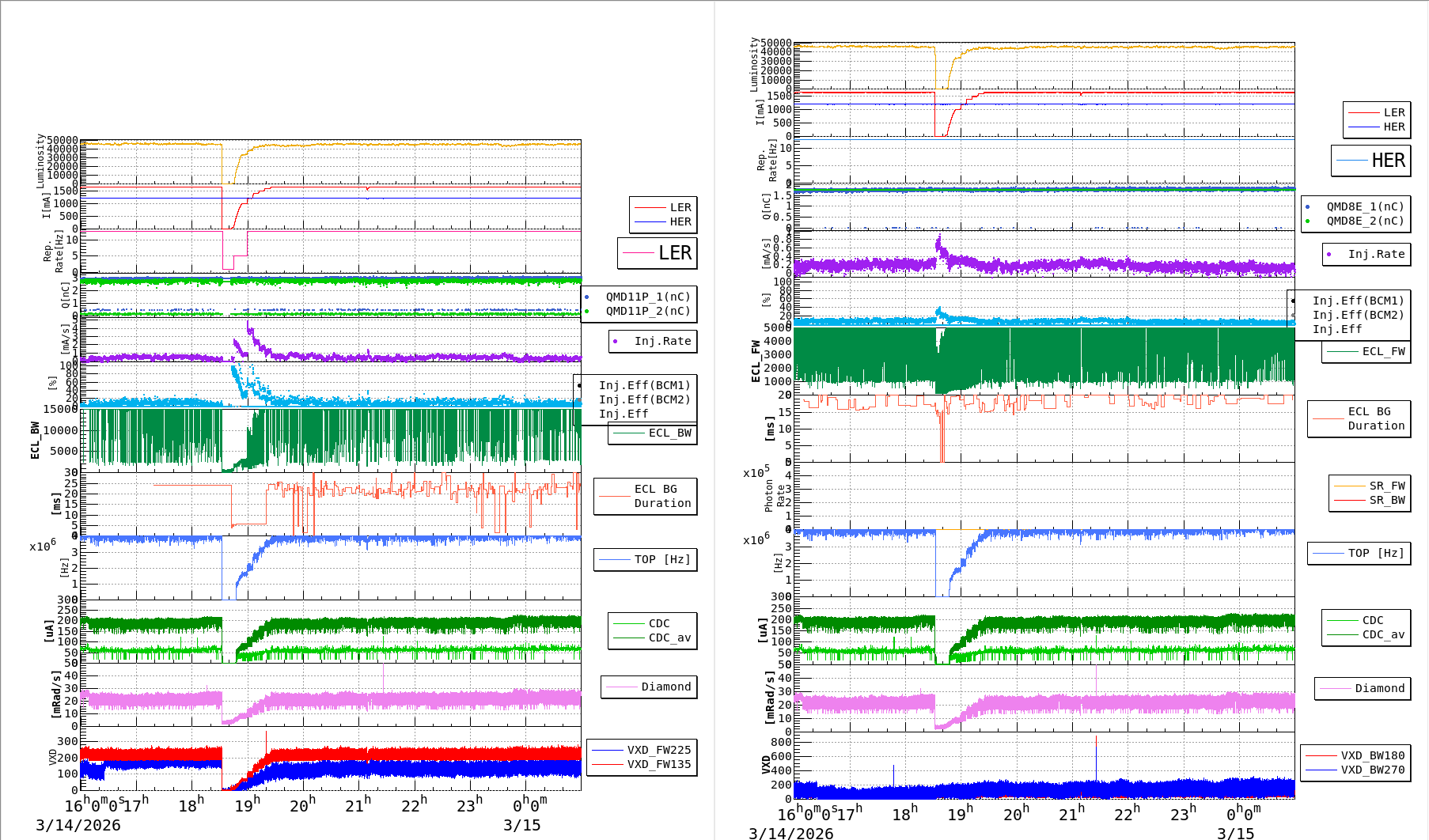Click TOP [Hz] legend in the HER panel
1429x840 pixels.
(1376, 553)
